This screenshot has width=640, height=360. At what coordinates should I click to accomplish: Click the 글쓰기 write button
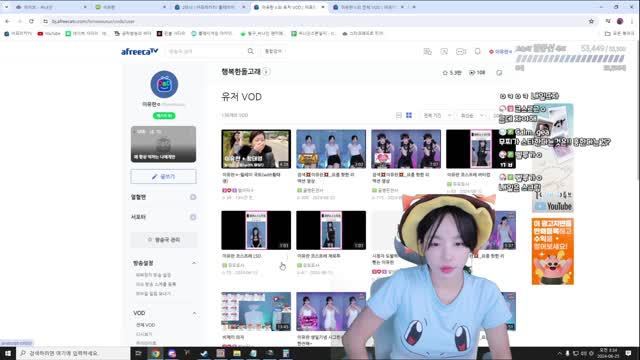click(163, 177)
